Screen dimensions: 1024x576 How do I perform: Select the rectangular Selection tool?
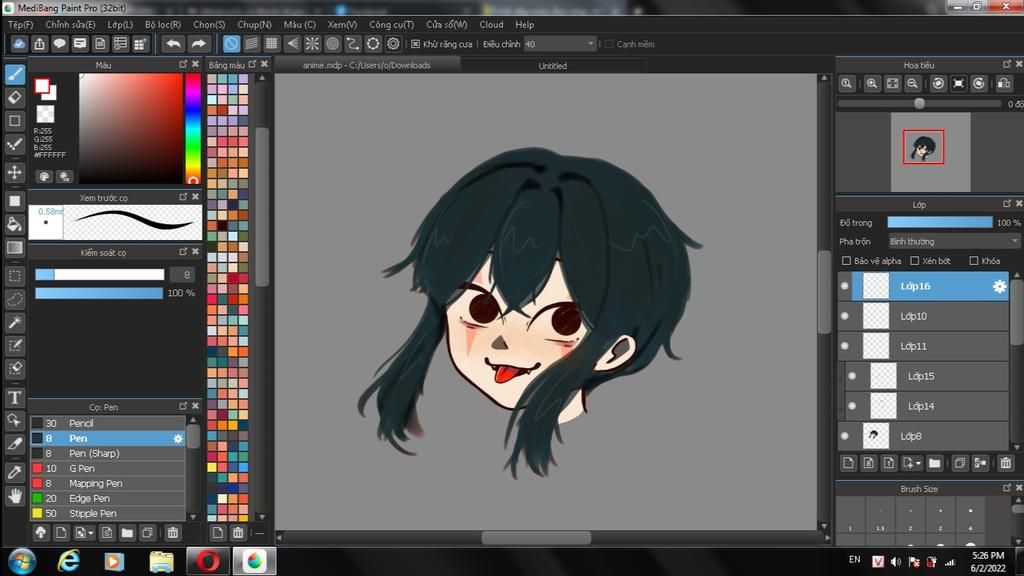tap(15, 276)
